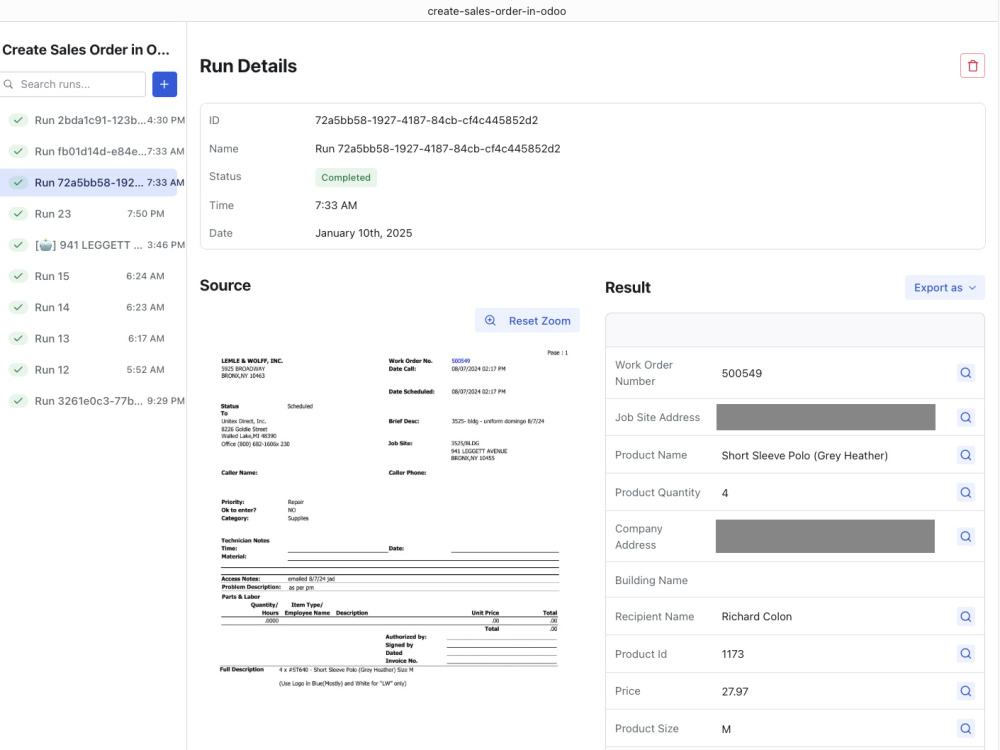This screenshot has height=750, width=1000.
Task: Click the Price value 27.97
Action: (735, 691)
